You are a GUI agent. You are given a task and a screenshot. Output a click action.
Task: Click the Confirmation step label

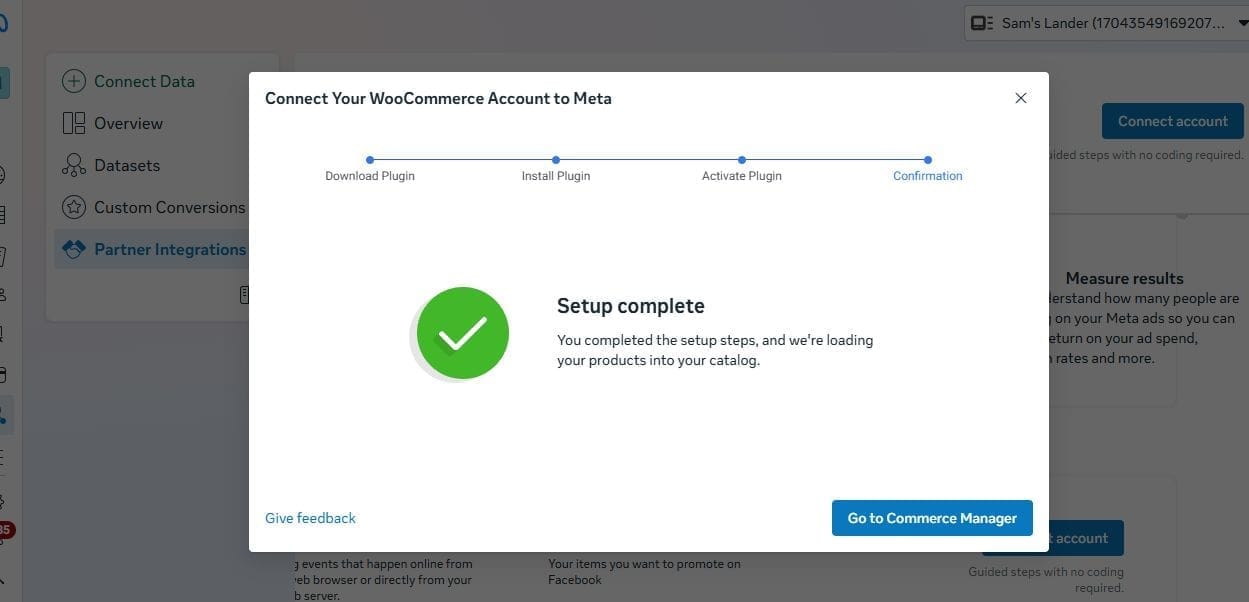(928, 176)
